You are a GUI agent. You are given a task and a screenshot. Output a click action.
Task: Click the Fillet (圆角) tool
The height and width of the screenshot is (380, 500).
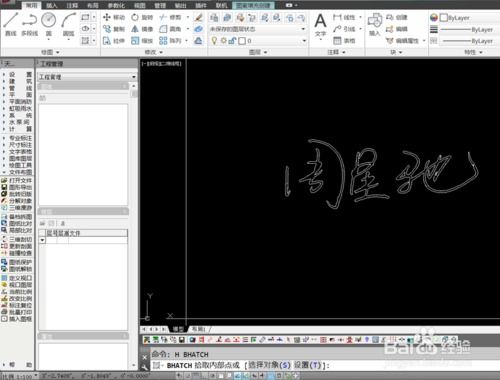(x=170, y=29)
